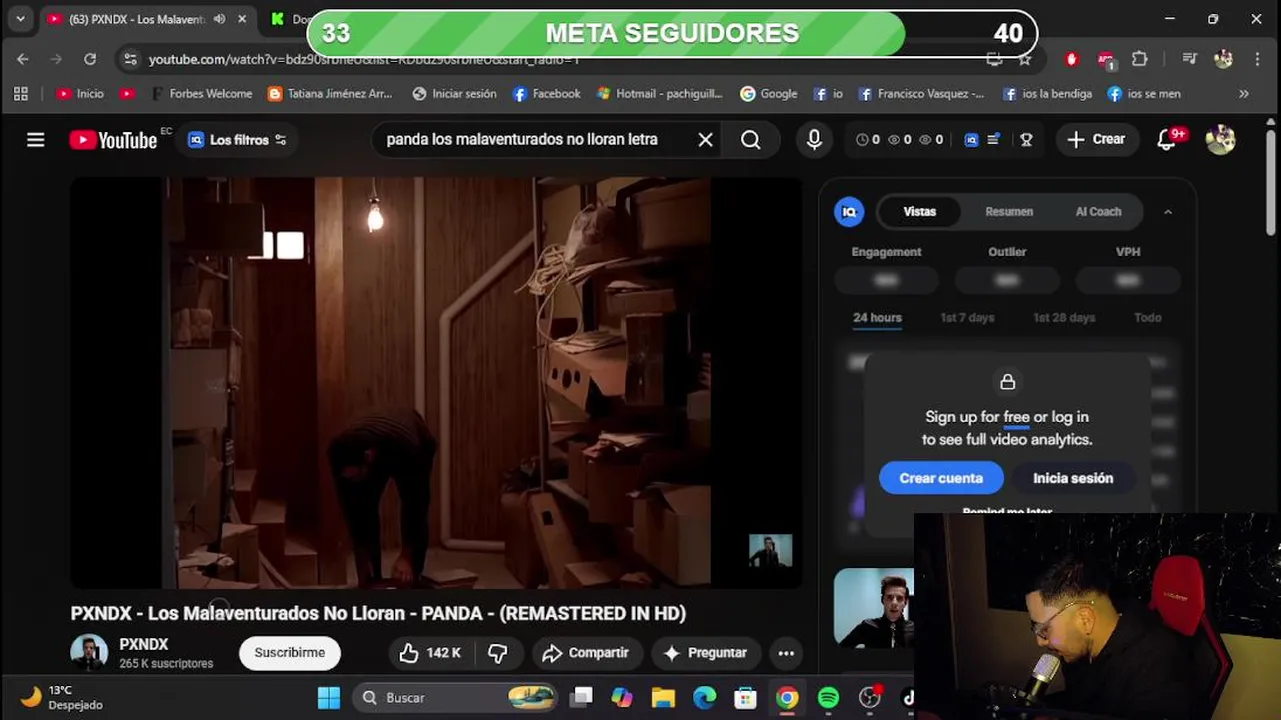
Task: Switch to the AI Coach tab
Action: (1098, 211)
